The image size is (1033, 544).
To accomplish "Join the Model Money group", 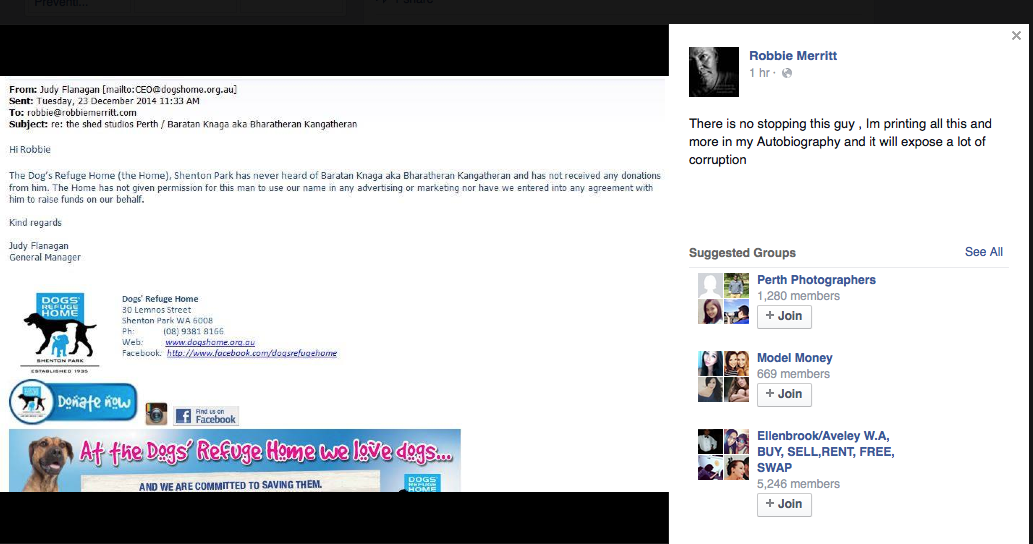I will click(783, 394).
